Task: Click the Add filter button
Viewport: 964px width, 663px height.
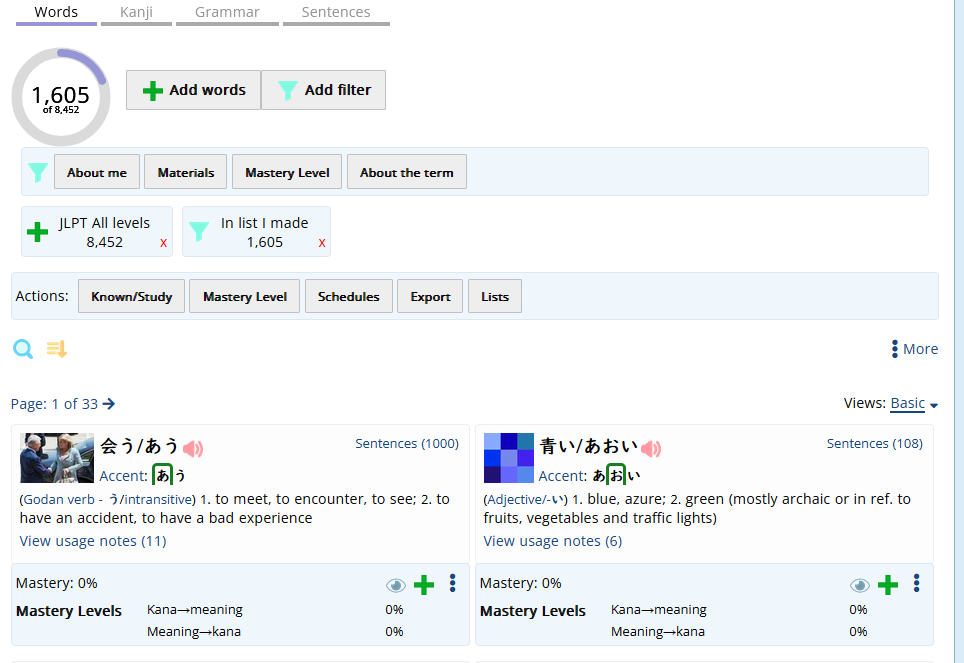Action: tap(323, 90)
